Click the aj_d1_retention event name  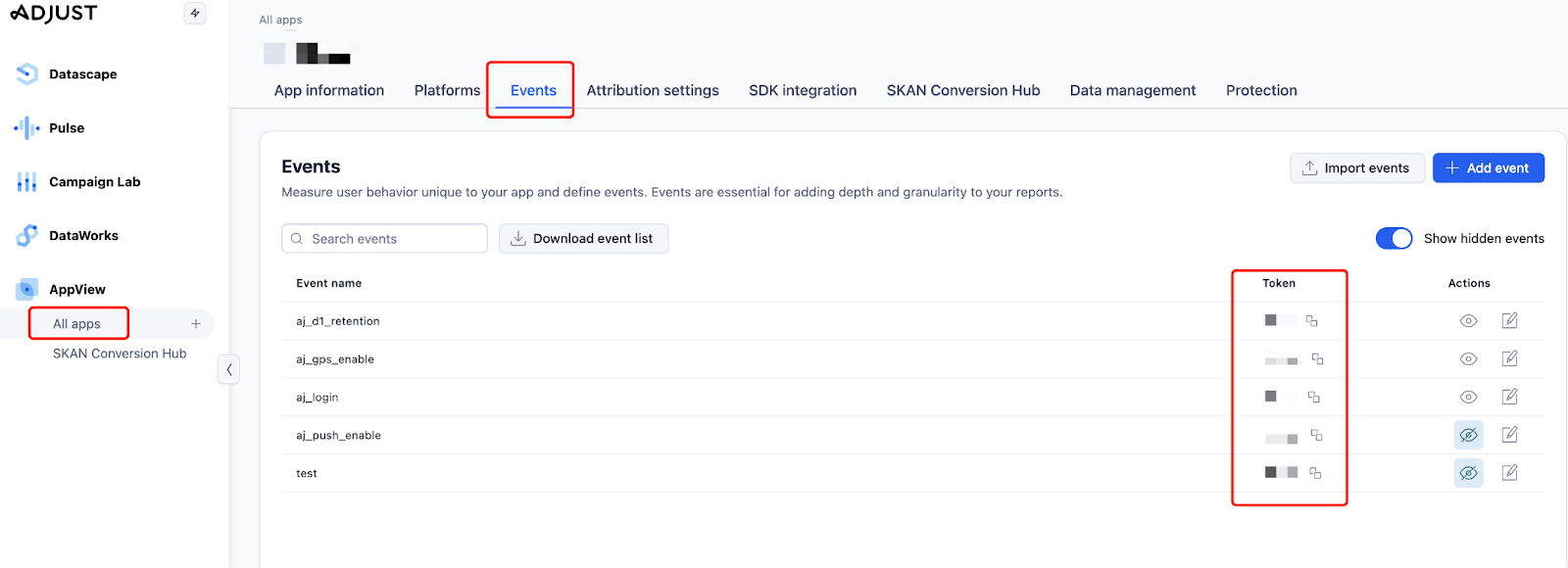coord(338,321)
